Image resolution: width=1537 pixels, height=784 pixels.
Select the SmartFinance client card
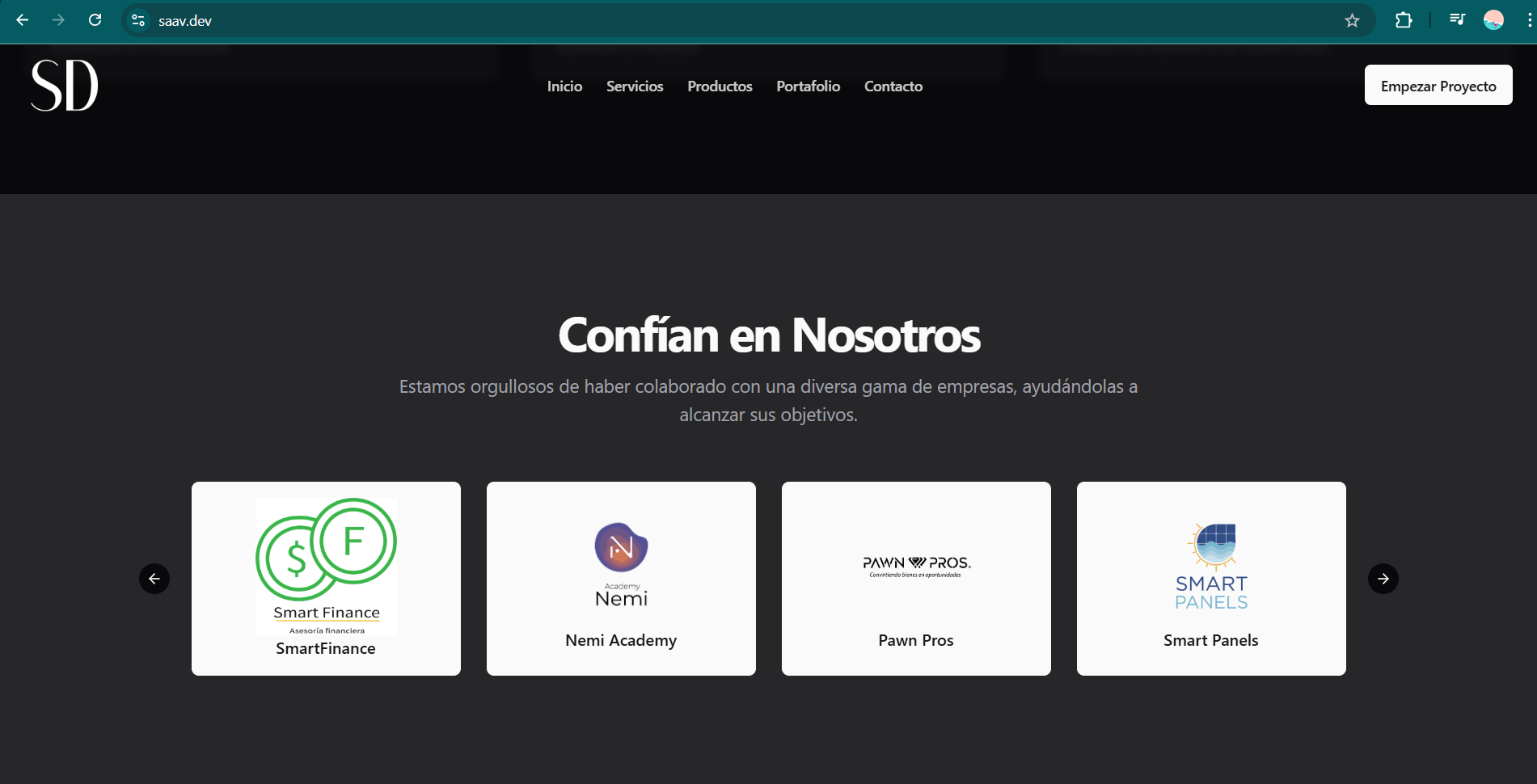(x=326, y=579)
